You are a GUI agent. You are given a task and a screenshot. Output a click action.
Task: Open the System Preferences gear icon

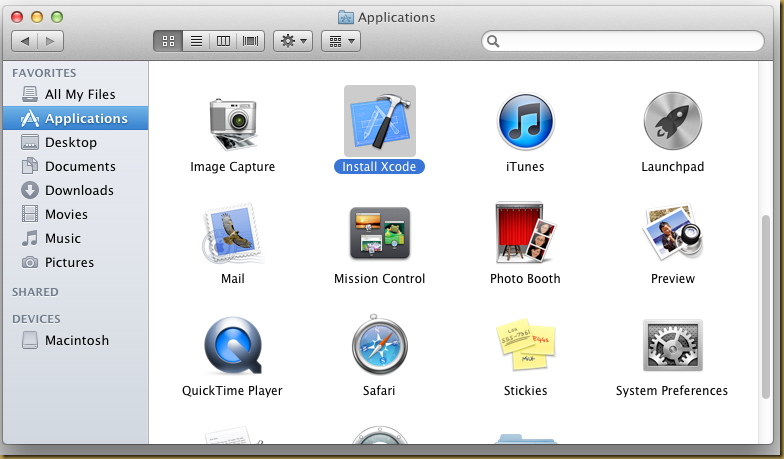click(672, 347)
